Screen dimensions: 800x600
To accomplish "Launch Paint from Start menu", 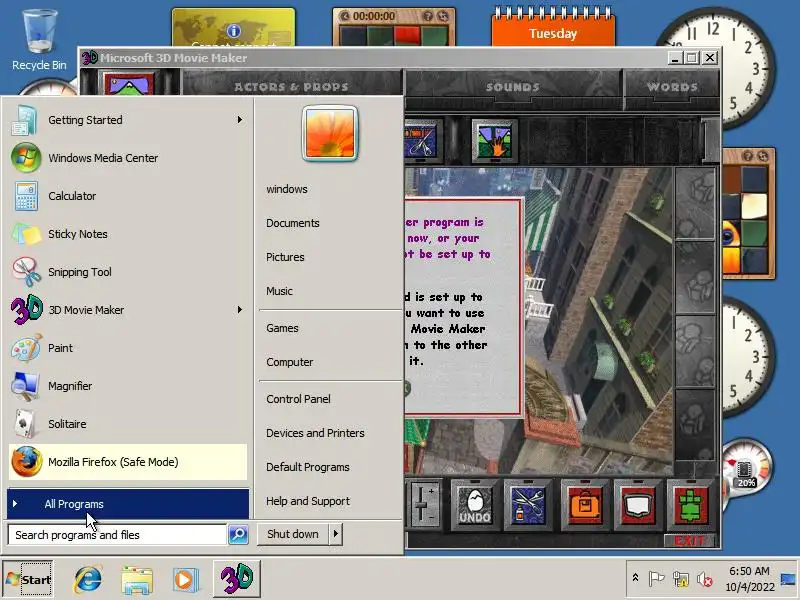I will [x=128, y=348].
